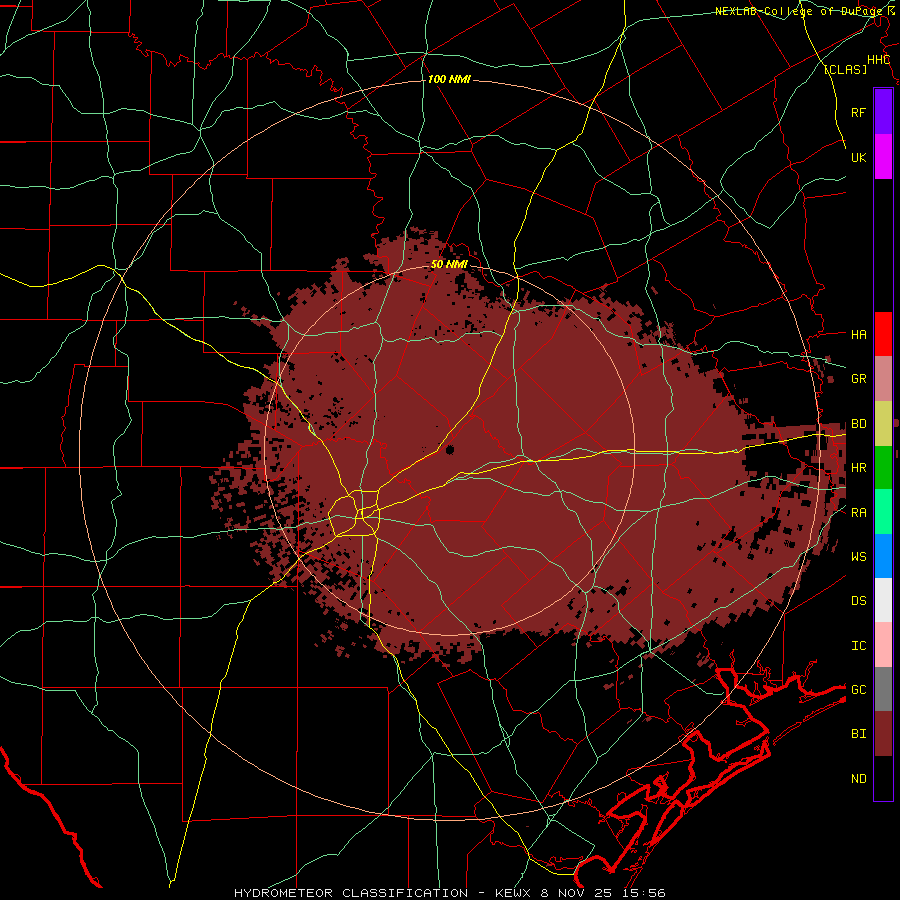Click the RA legend label

[x=858, y=513]
